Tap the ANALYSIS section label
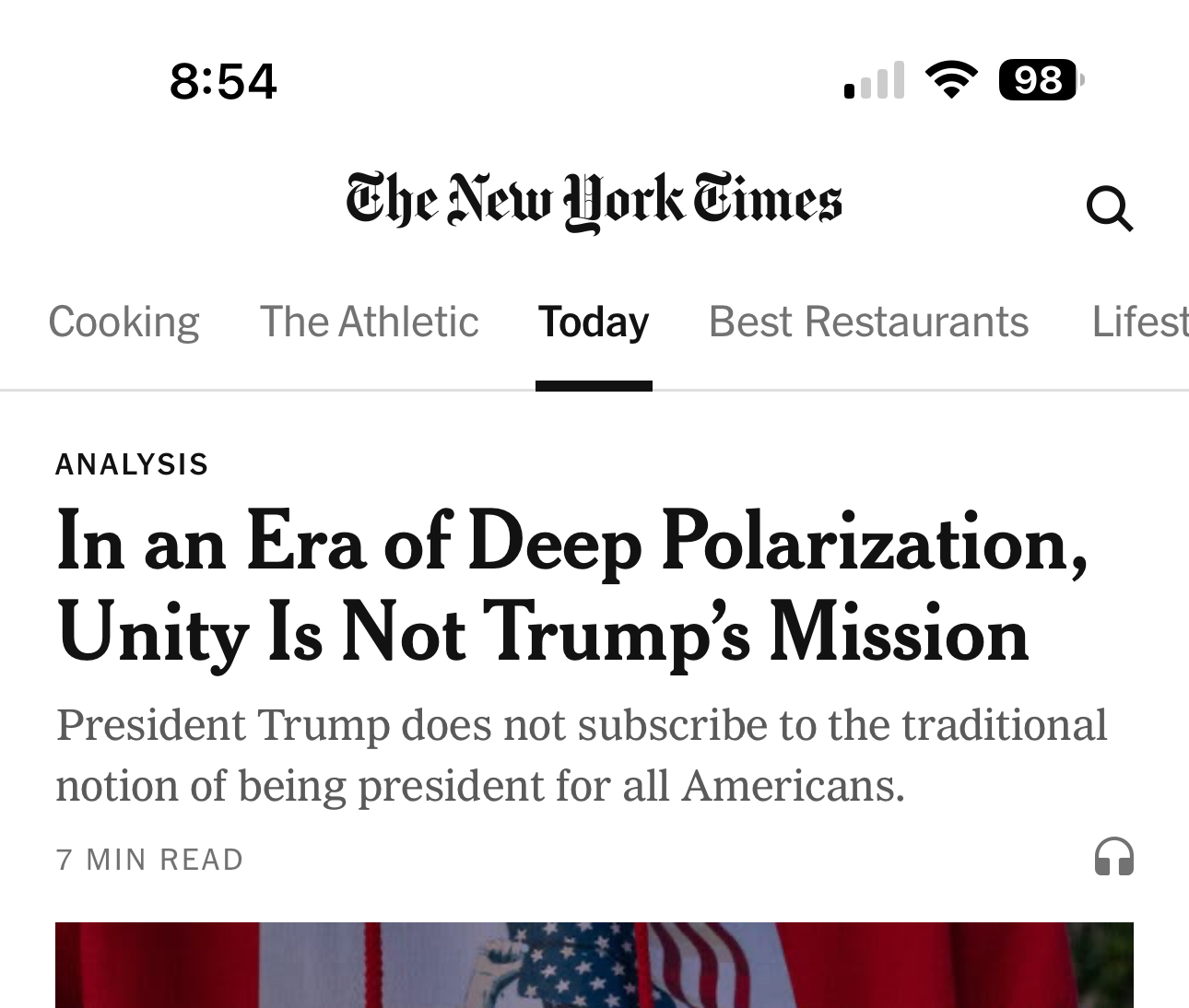This screenshot has width=1189, height=1008. [x=132, y=464]
